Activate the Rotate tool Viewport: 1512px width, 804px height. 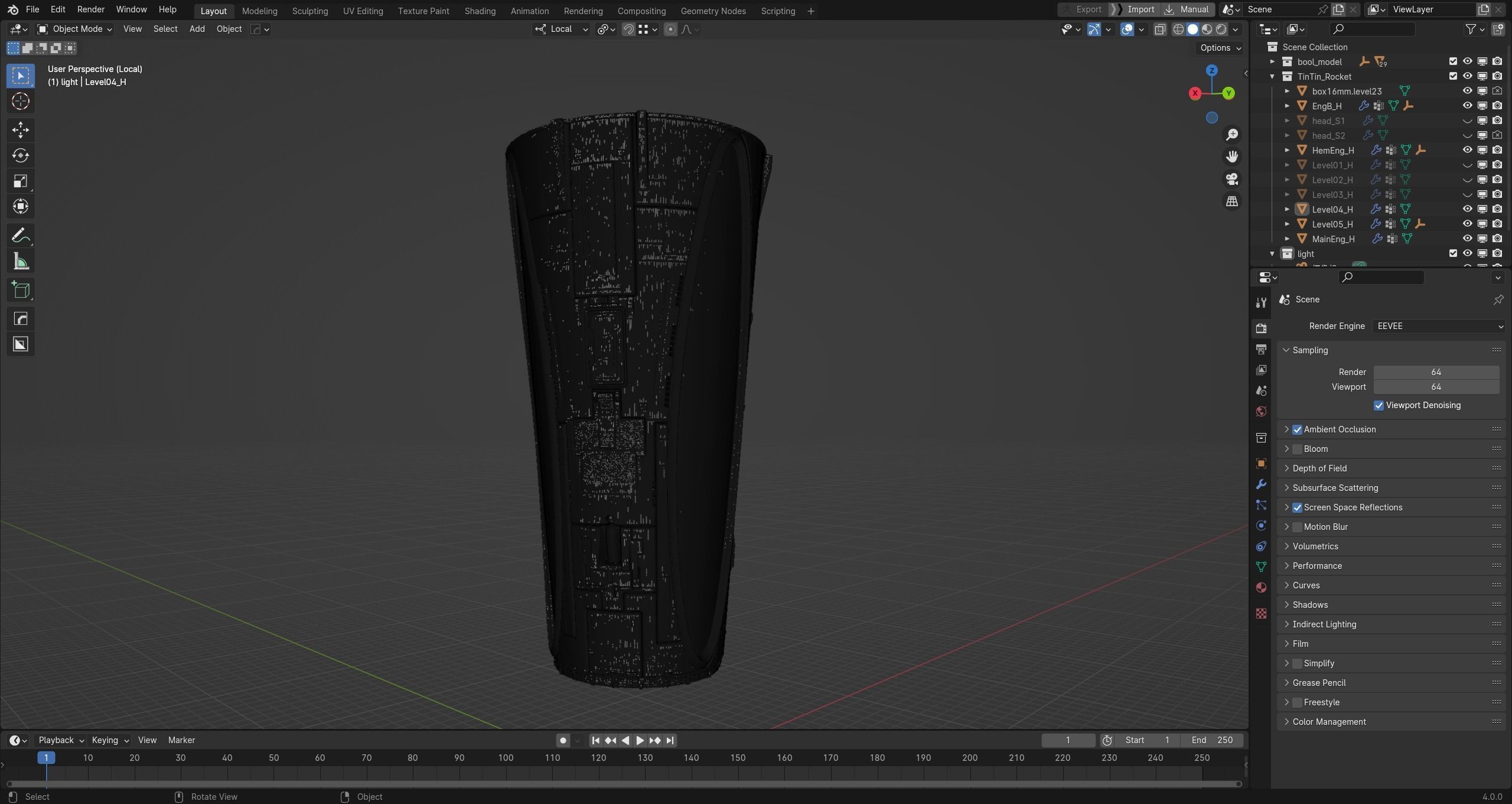click(x=20, y=155)
